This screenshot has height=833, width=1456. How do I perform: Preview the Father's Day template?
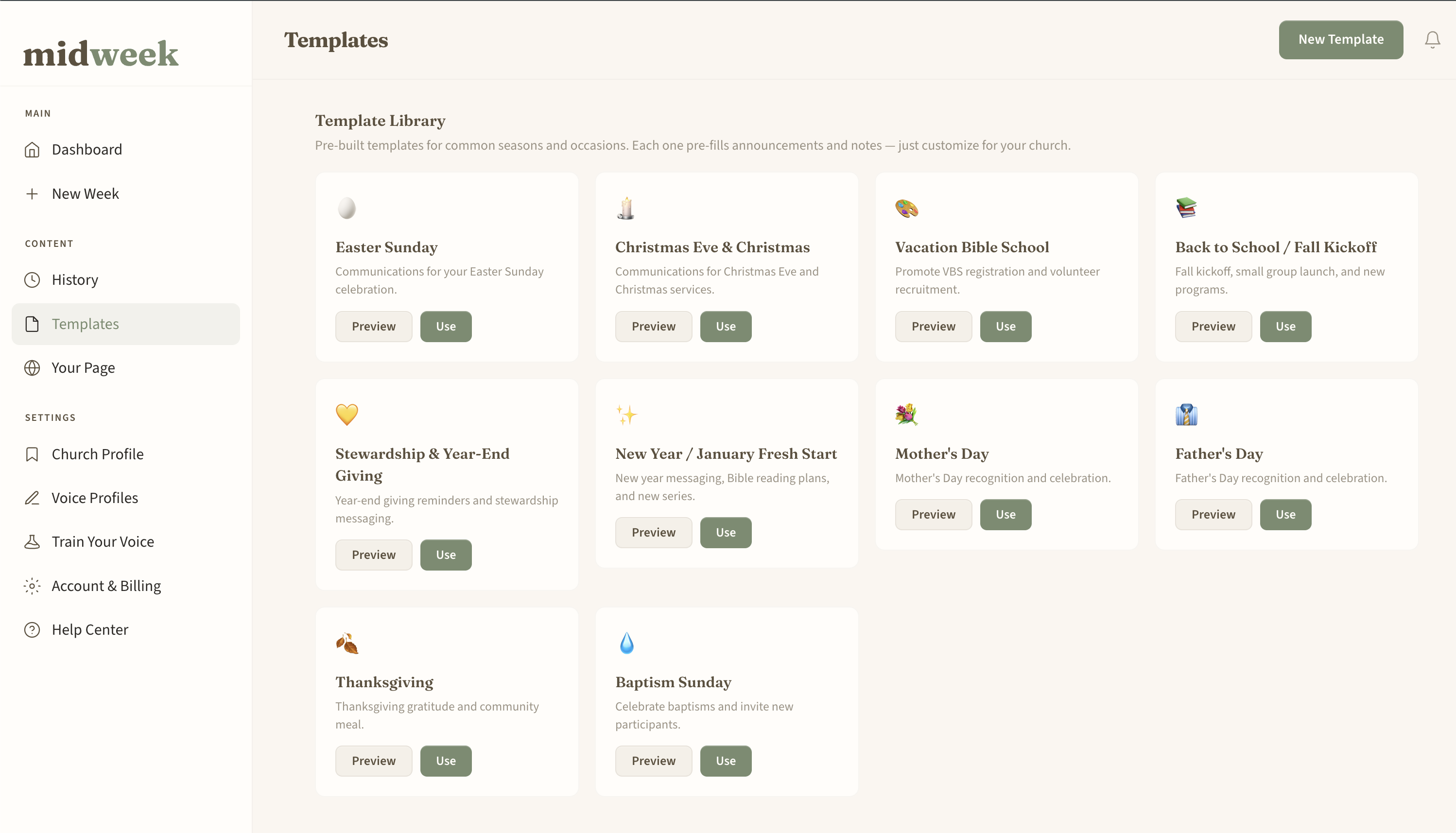[x=1213, y=514]
